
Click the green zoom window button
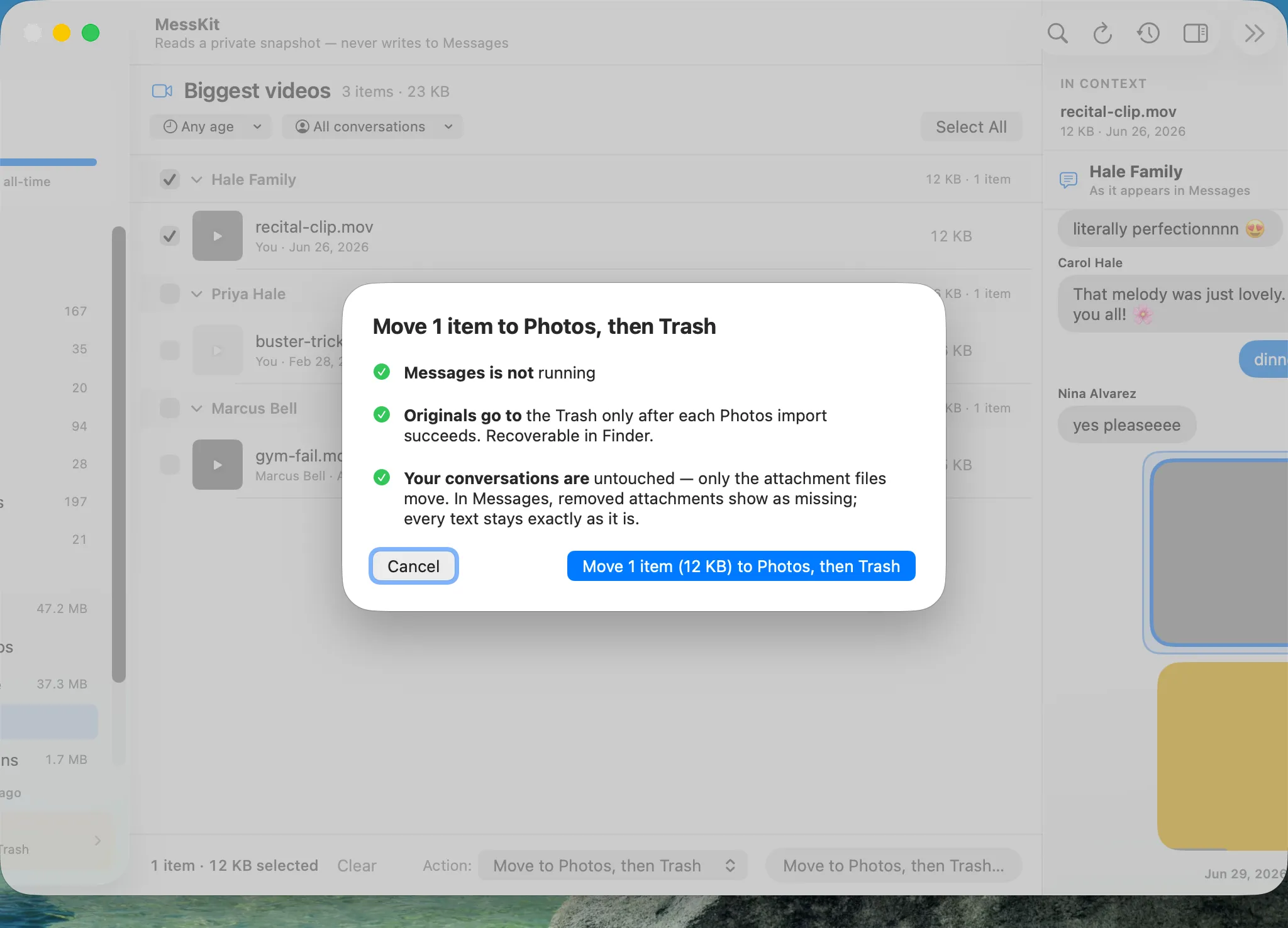tap(91, 33)
